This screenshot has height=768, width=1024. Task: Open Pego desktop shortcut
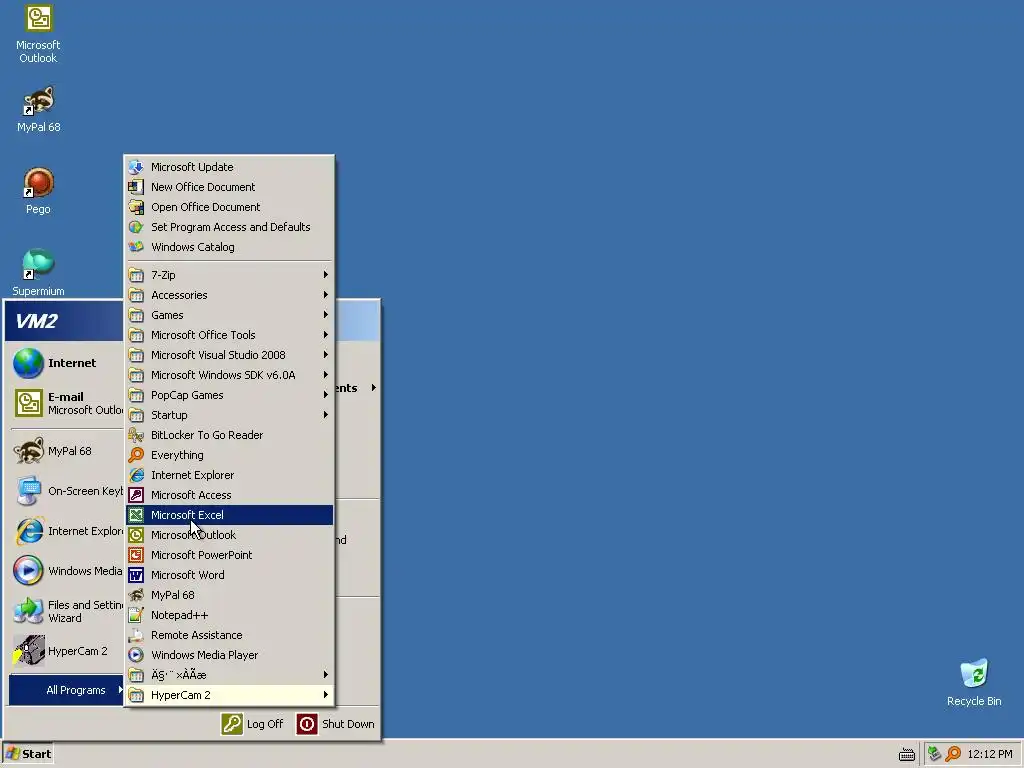[x=38, y=191]
